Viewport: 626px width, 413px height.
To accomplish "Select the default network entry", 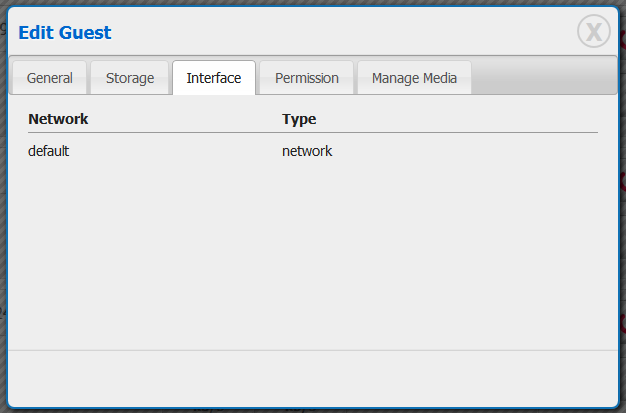I will tap(48, 151).
